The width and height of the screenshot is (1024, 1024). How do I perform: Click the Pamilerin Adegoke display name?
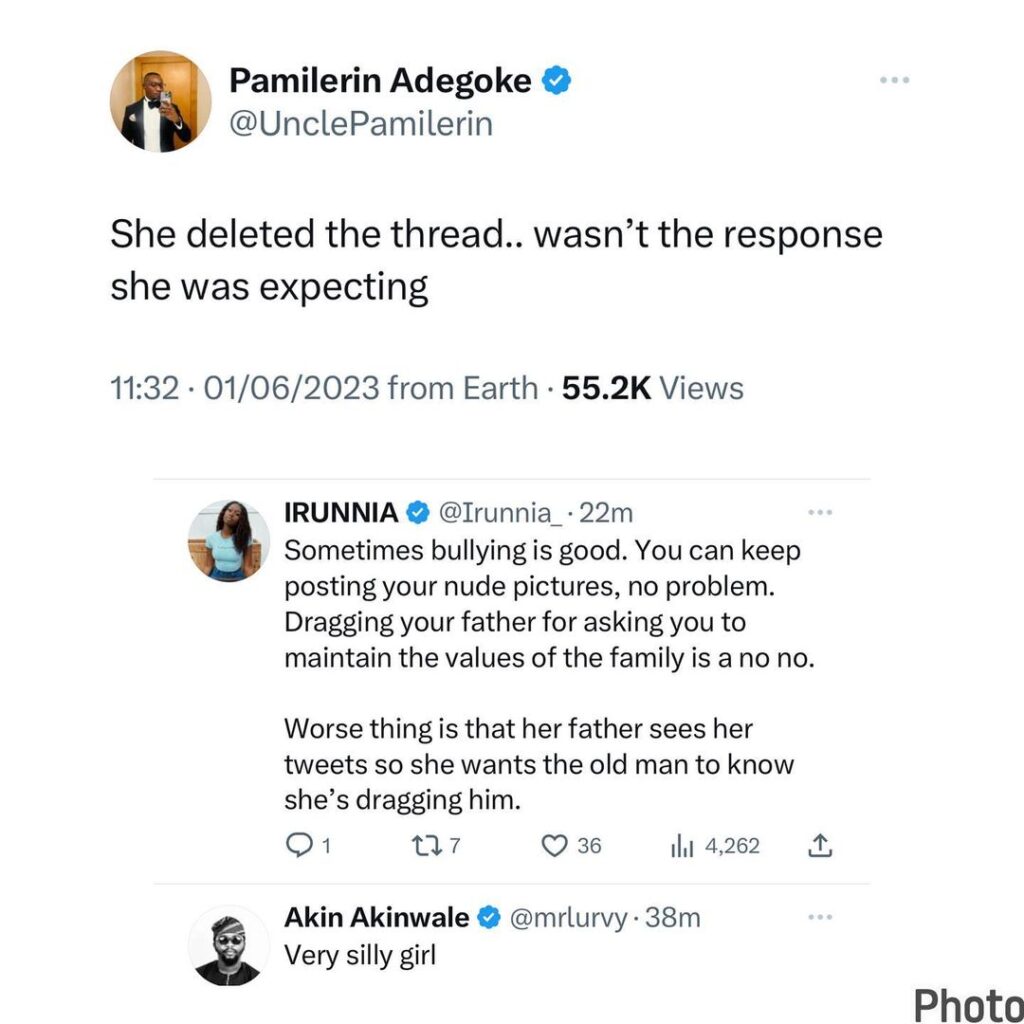click(381, 81)
